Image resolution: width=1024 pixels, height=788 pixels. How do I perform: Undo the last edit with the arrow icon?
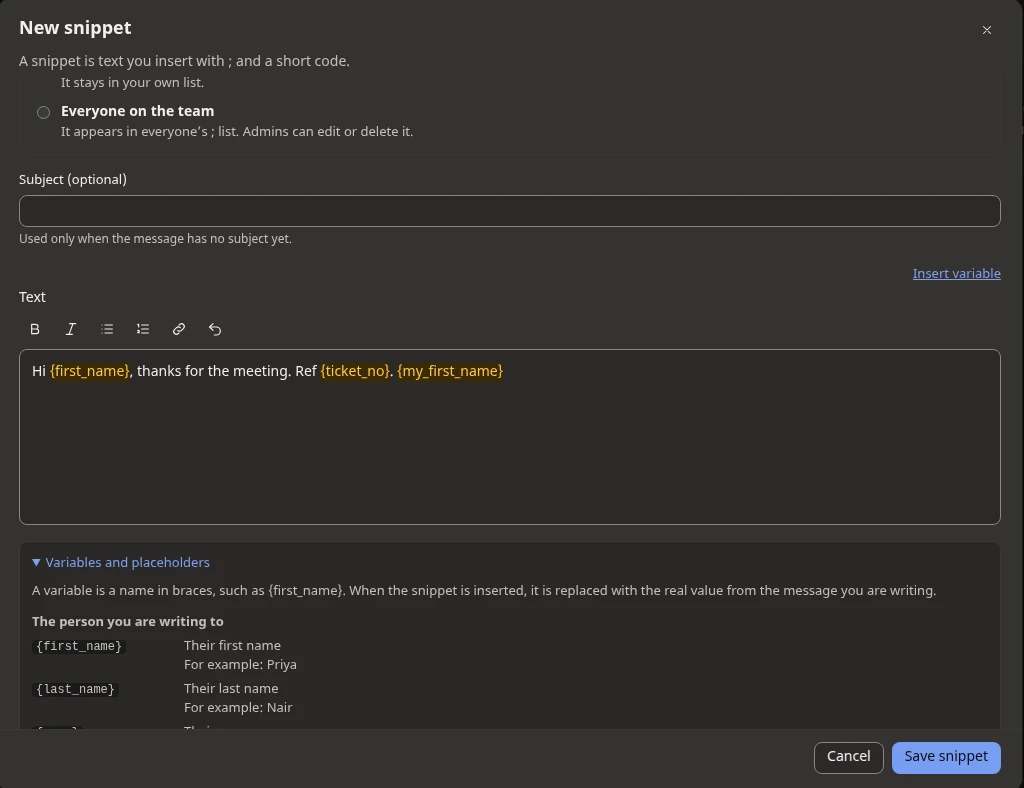click(x=215, y=329)
